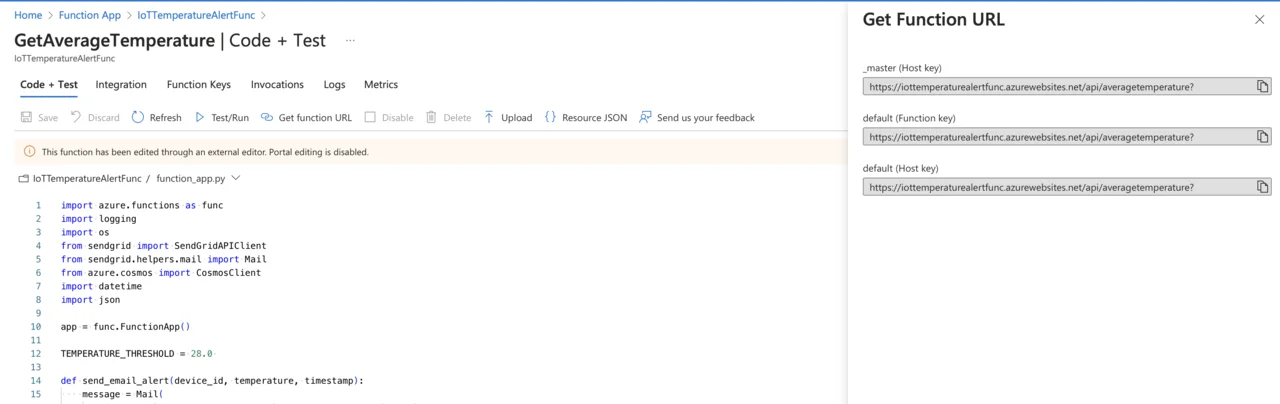Click the Get function URL toolbar button

click(306, 118)
